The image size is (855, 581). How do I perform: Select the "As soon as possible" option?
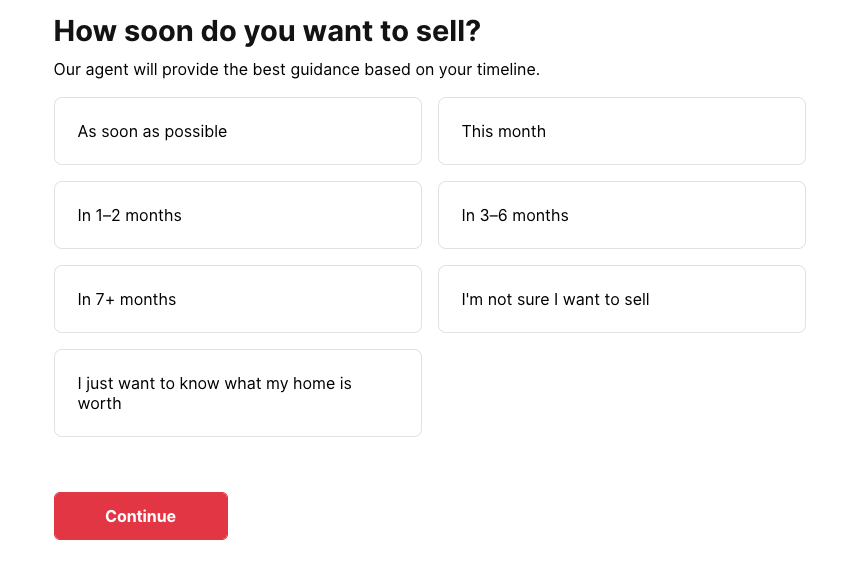tap(237, 131)
